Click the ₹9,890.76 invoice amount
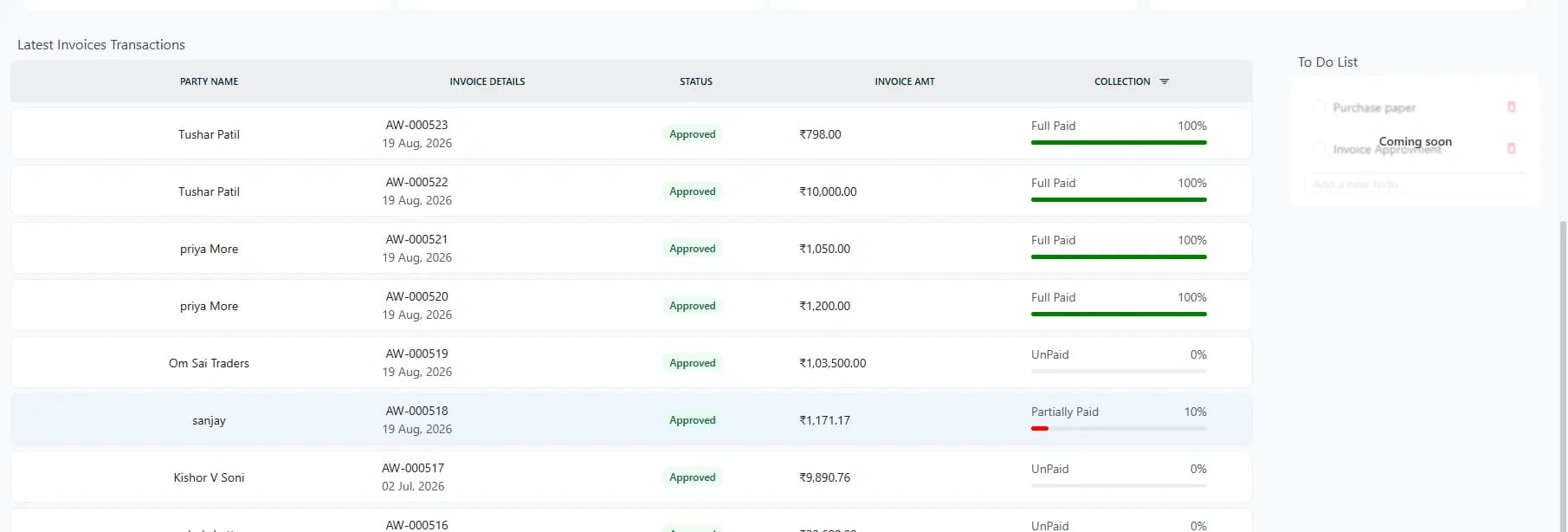The image size is (1568, 532). (x=824, y=477)
